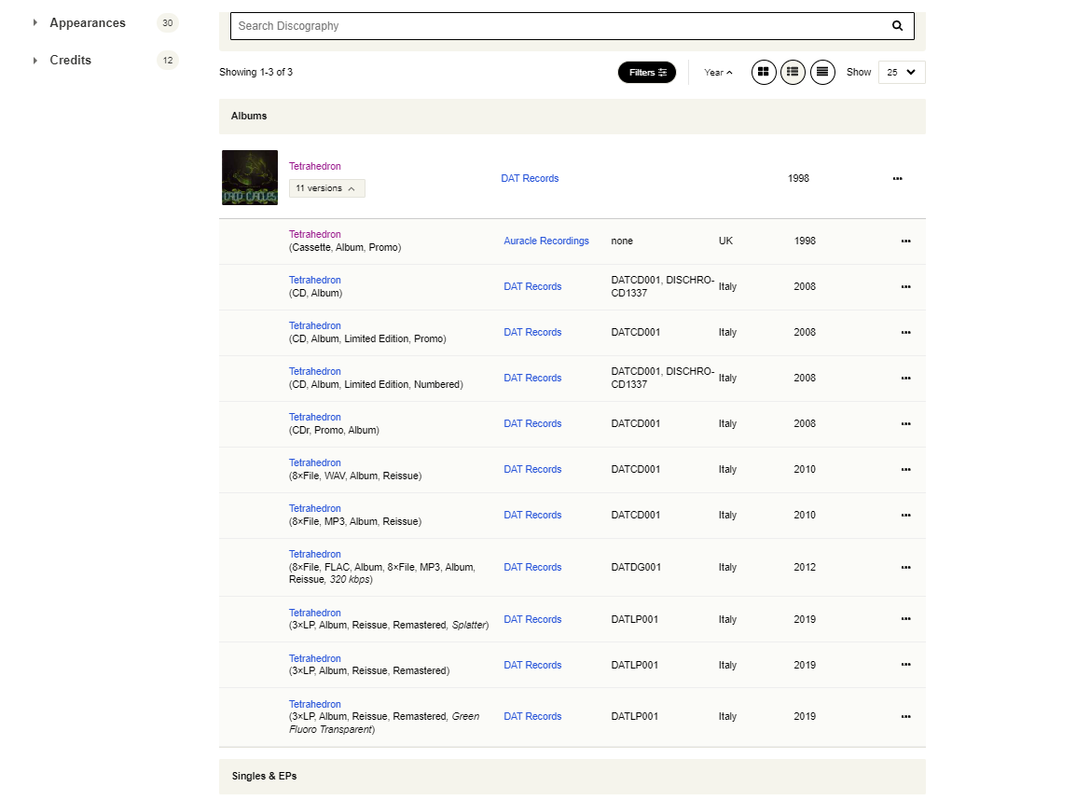Expand the Credits section
Viewport: 1076px width, 800px height.
pos(35,60)
